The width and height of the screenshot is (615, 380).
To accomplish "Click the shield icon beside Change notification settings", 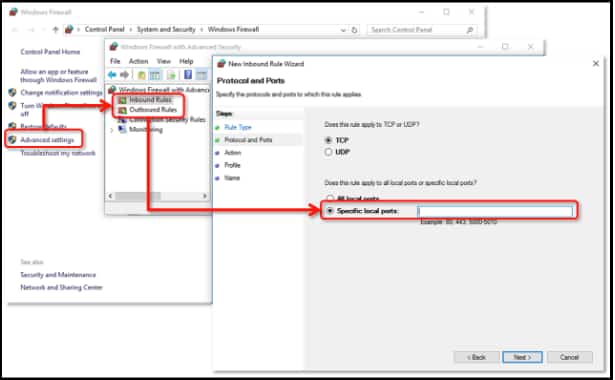I will pos(12,93).
